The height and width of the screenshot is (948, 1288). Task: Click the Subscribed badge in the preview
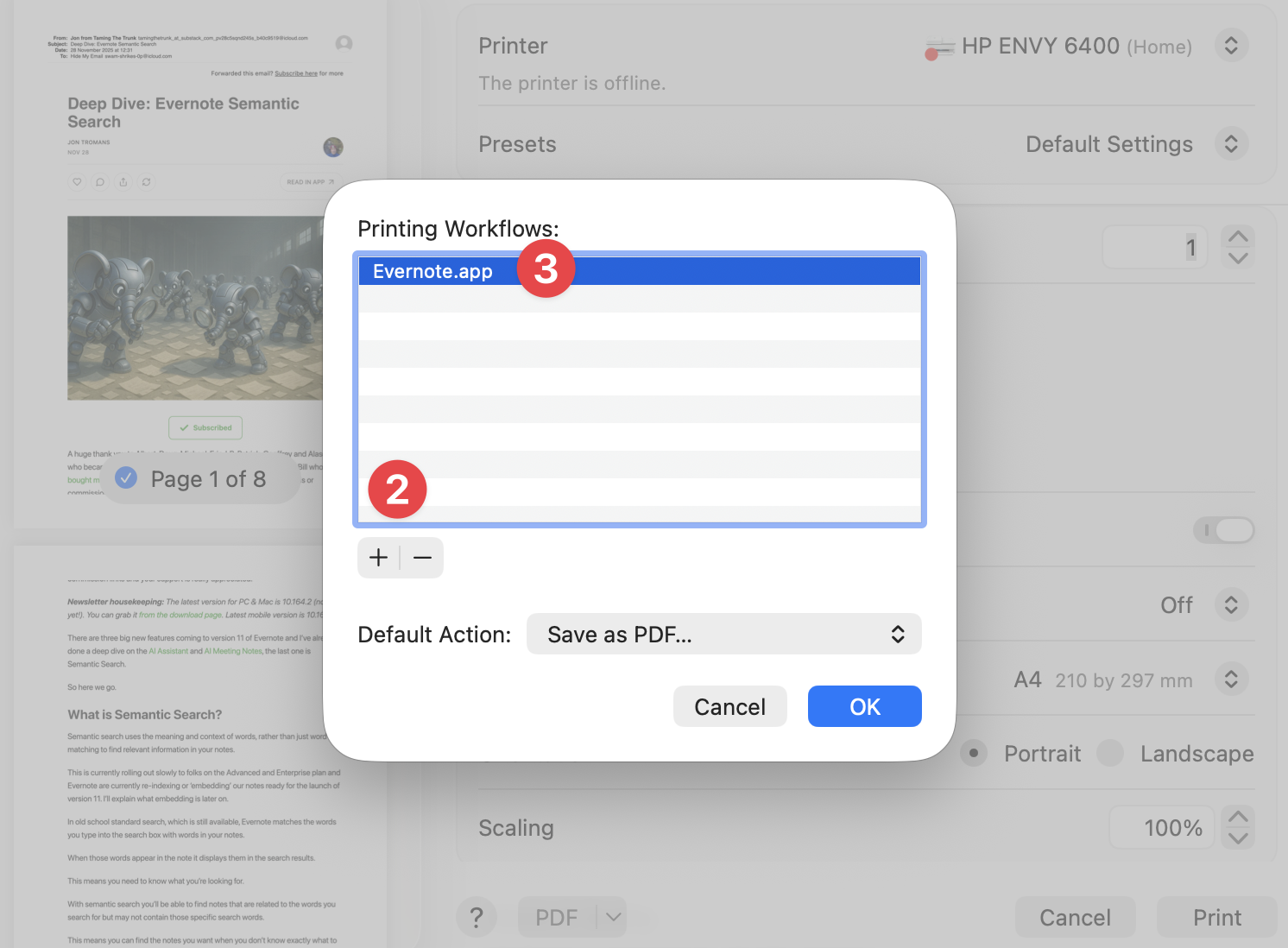[205, 427]
